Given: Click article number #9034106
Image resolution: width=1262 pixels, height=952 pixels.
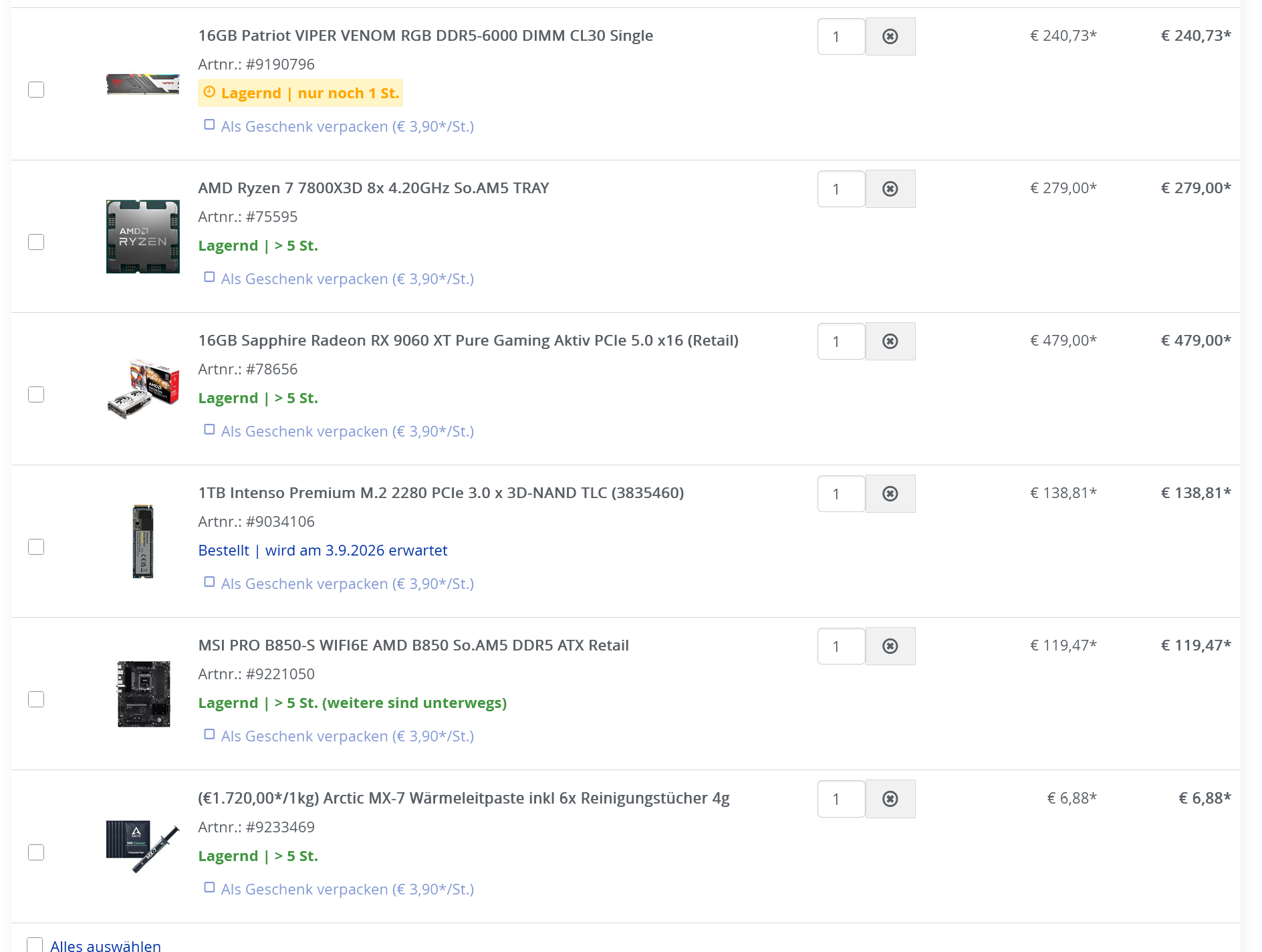Looking at the screenshot, I should click(x=280, y=521).
